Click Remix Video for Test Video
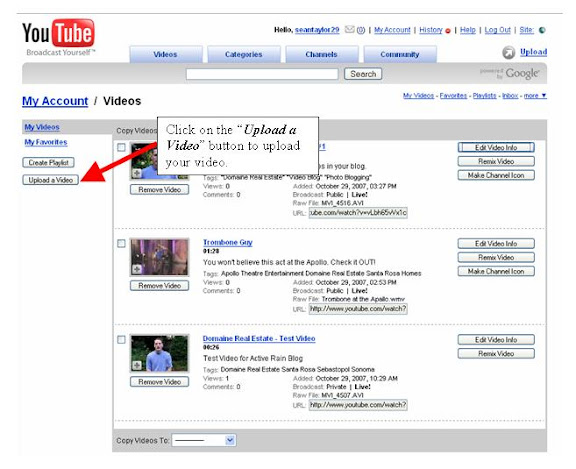This screenshot has width=576, height=469. [x=496, y=354]
